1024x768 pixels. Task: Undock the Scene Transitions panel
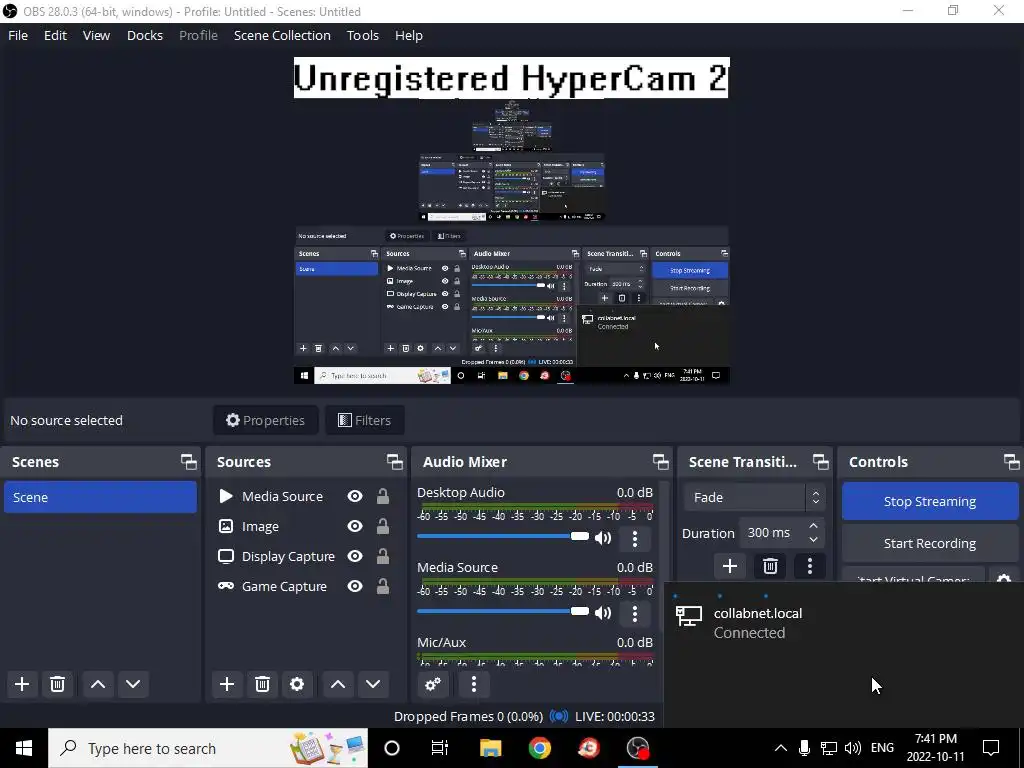821,462
